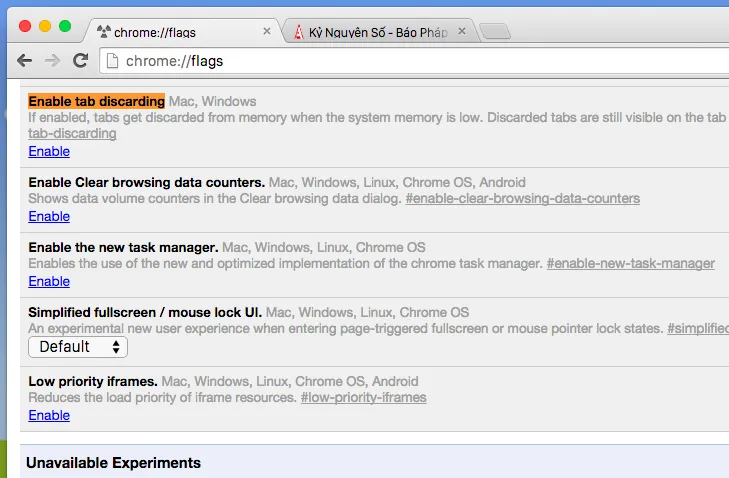Open the #simplified fullscreen anchor link
Screen dimensions: 729x478
pos(698,329)
